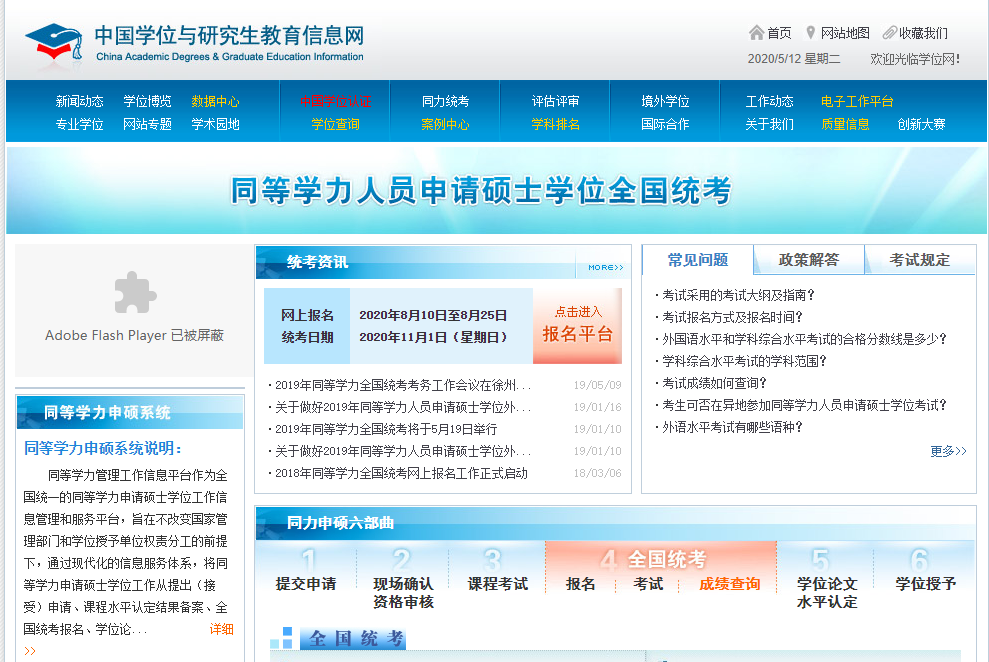989x662 pixels.
Task: Expand 更多>> under the FAQ list
Action: [947, 451]
